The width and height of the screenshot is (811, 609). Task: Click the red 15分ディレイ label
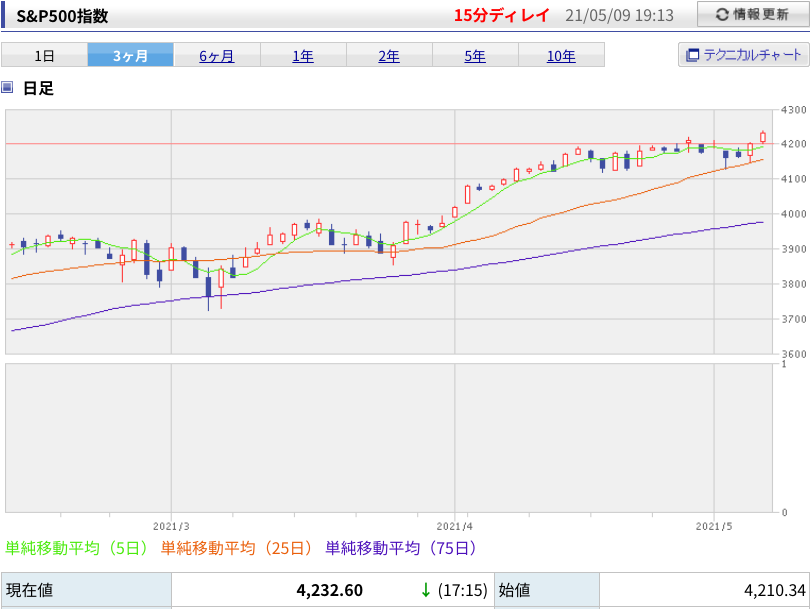501,15
